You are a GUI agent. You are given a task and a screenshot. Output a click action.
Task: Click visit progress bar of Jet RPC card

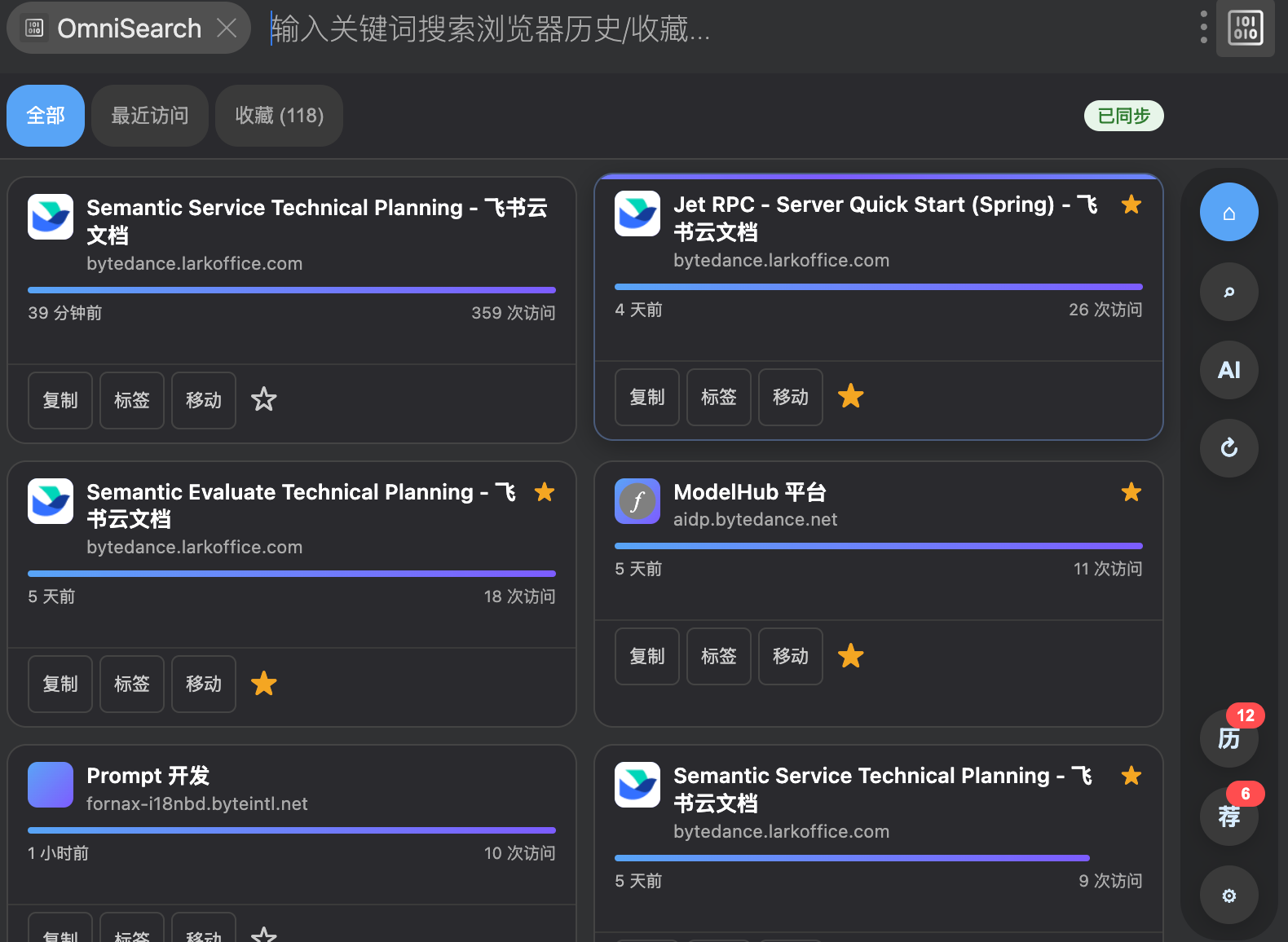879,287
